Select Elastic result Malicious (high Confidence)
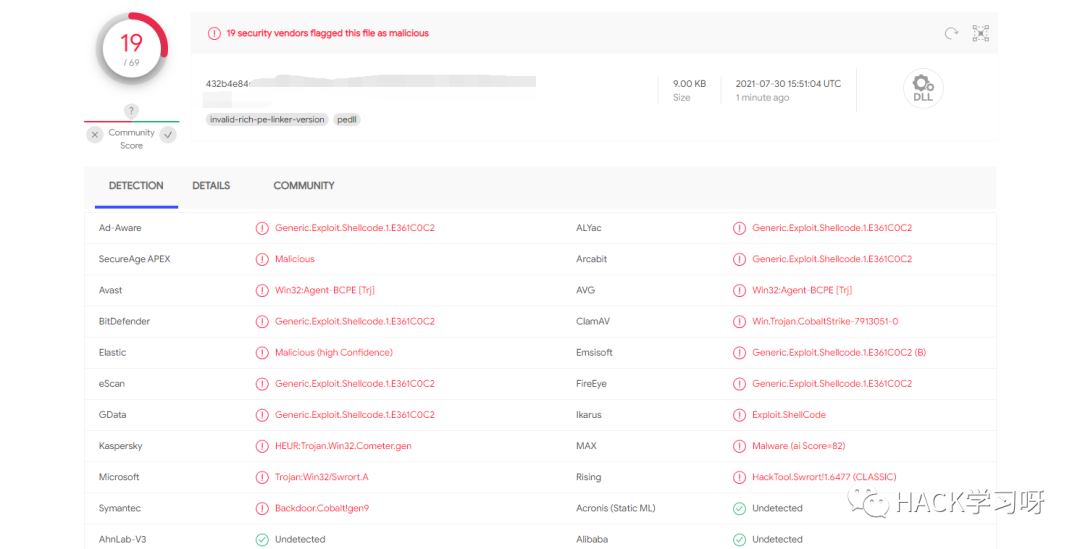Image resolution: width=1080 pixels, height=549 pixels. 334,353
